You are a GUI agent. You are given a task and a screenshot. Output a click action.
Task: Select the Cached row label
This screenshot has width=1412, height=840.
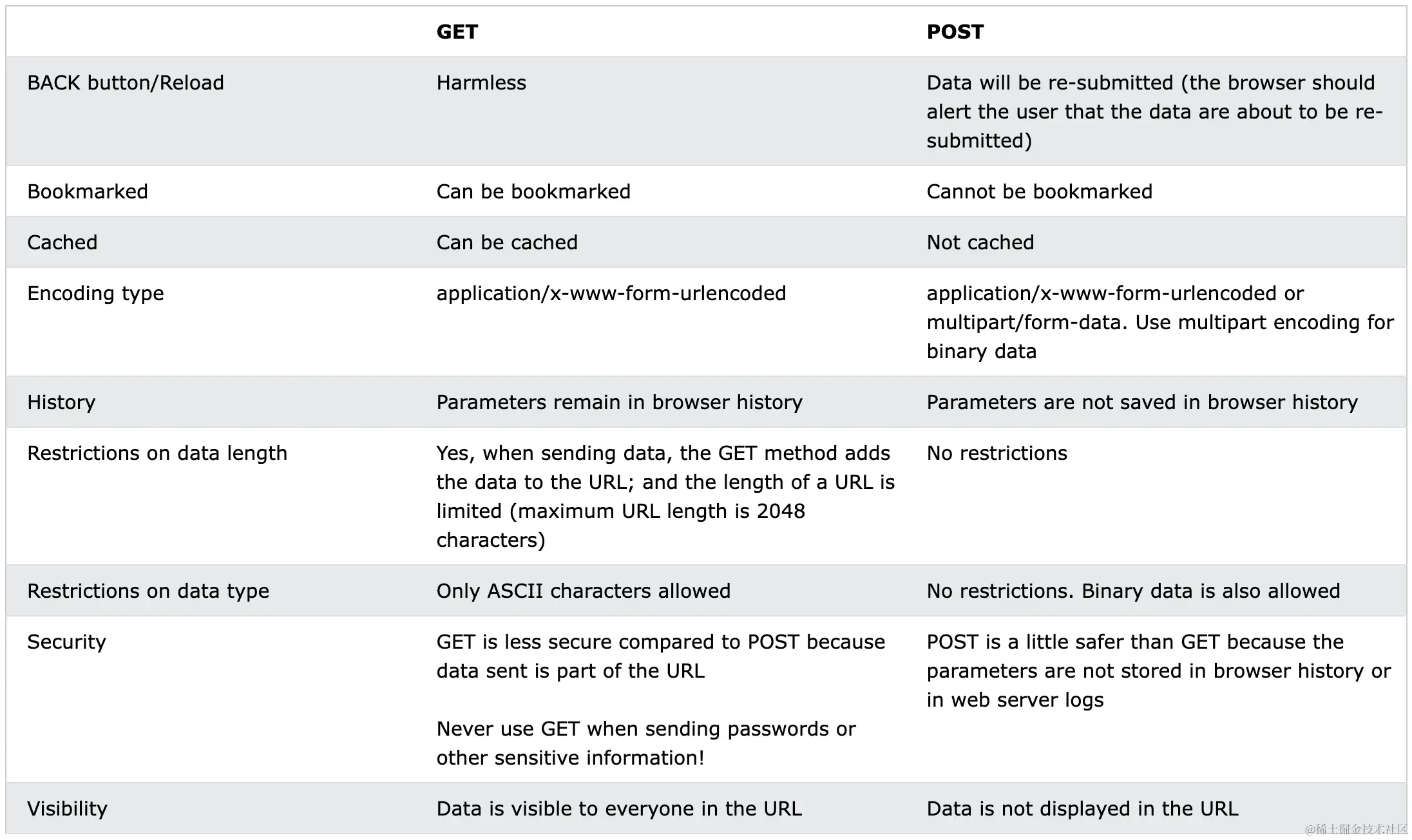point(62,242)
